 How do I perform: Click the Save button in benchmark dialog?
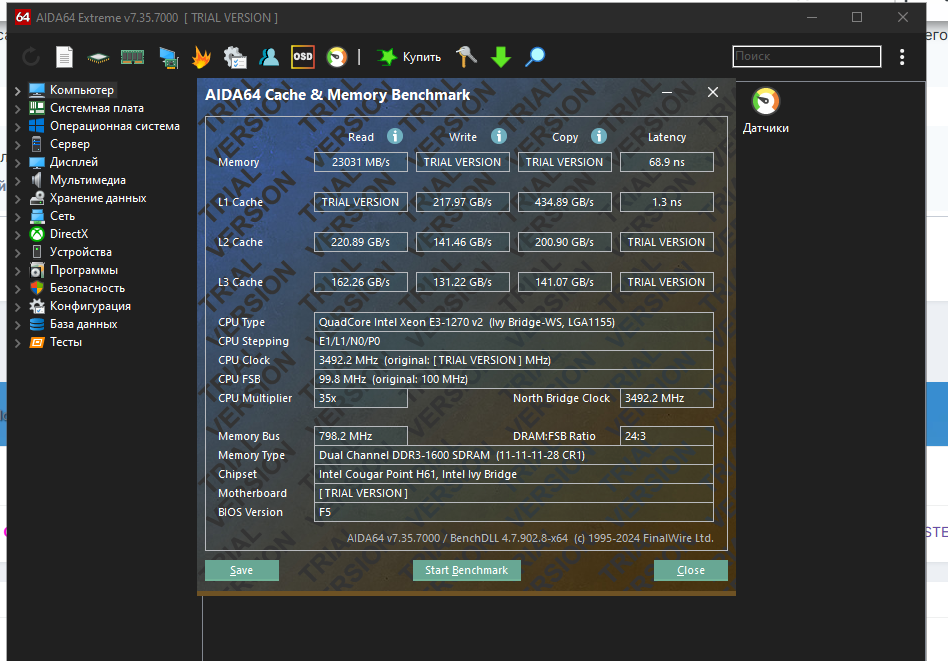click(x=241, y=570)
